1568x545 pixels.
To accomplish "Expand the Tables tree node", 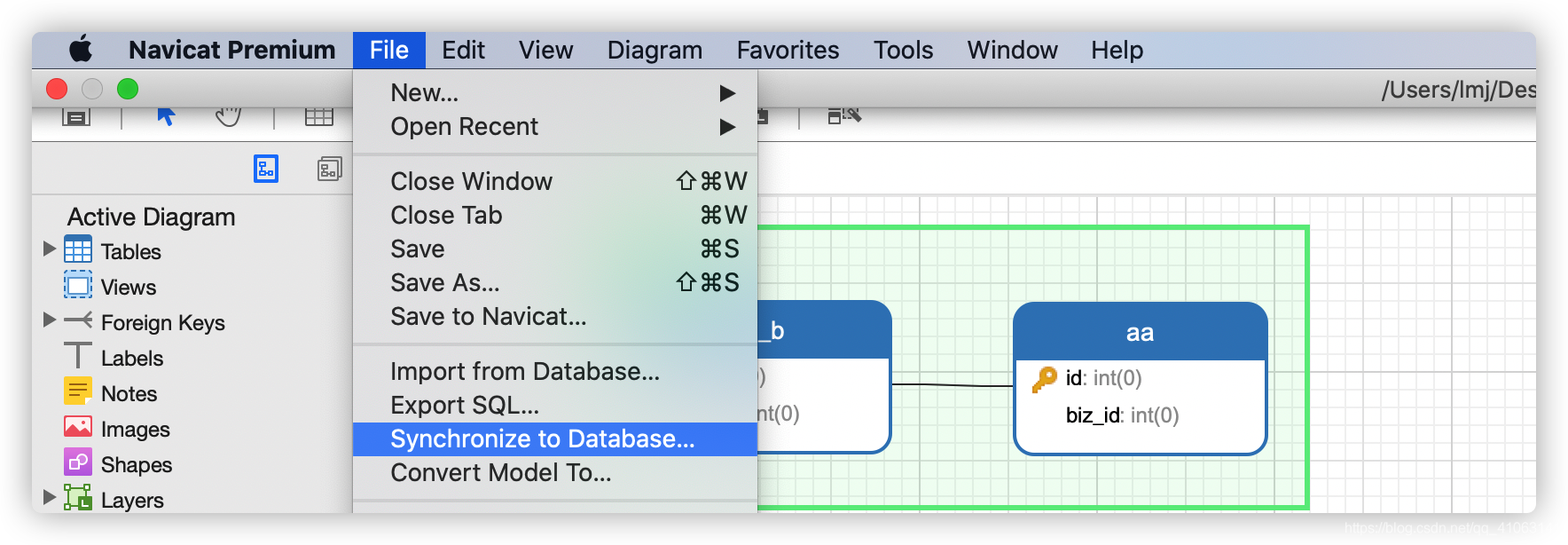I will pos(50,249).
